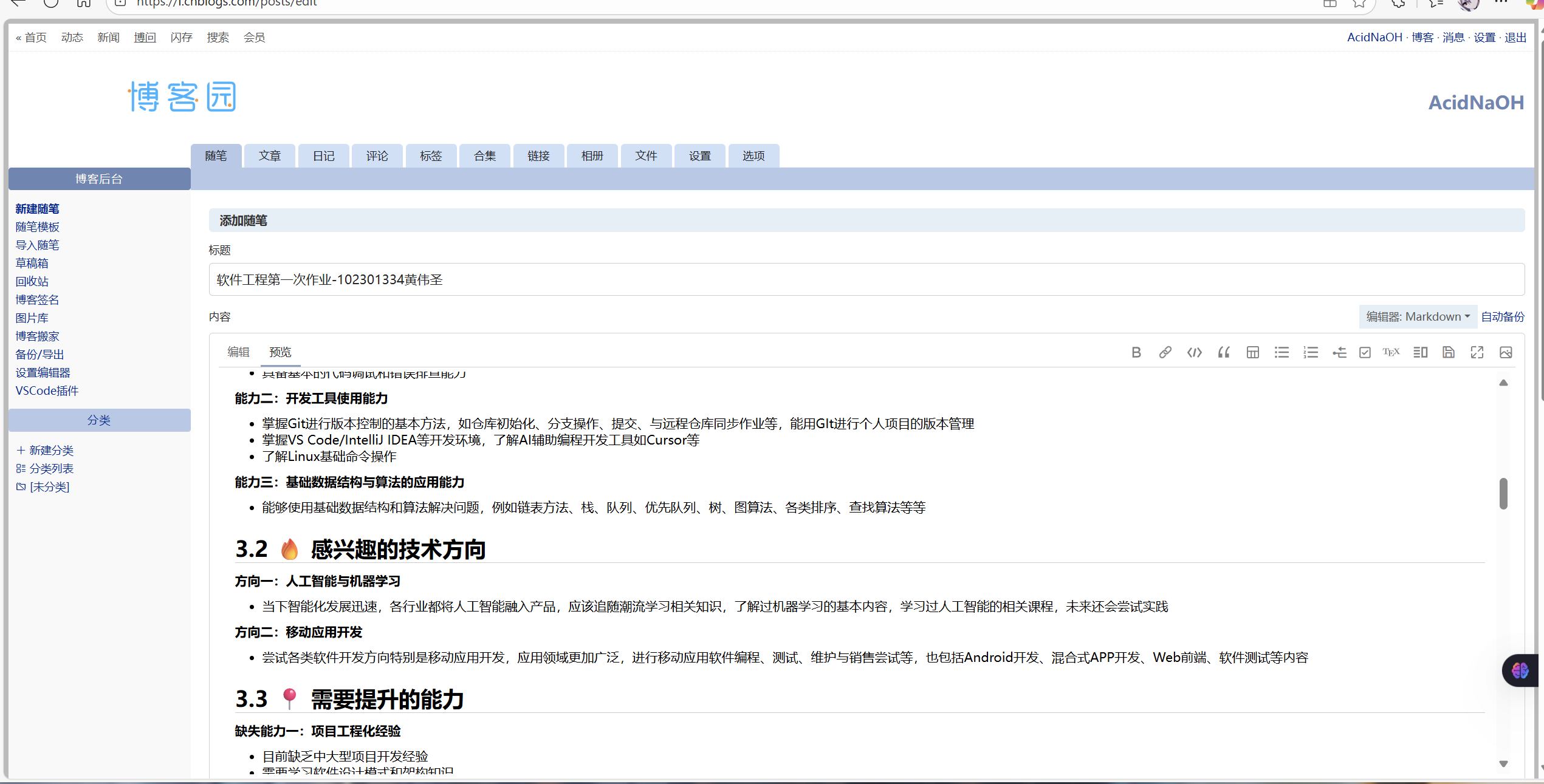The height and width of the screenshot is (784, 1544).
Task: Toggle bold formatting in editor toolbar
Action: (1136, 352)
